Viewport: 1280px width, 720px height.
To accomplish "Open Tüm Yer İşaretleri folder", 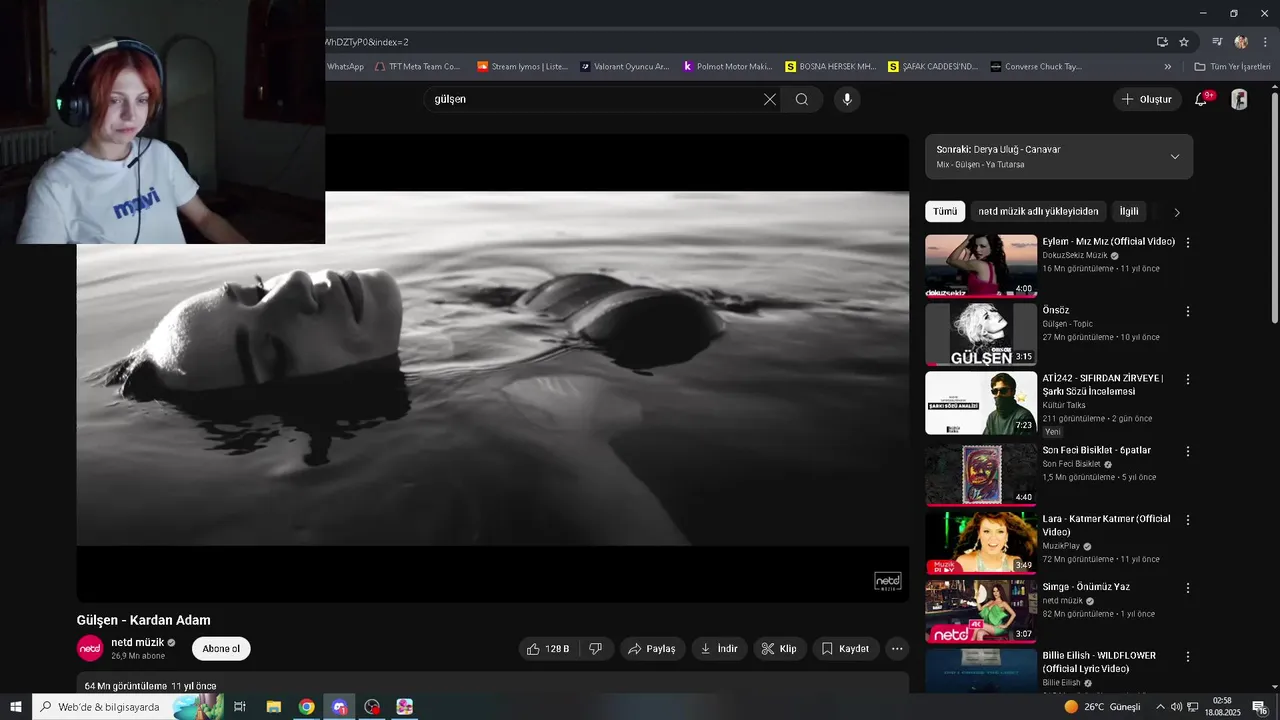I will coord(1232,67).
